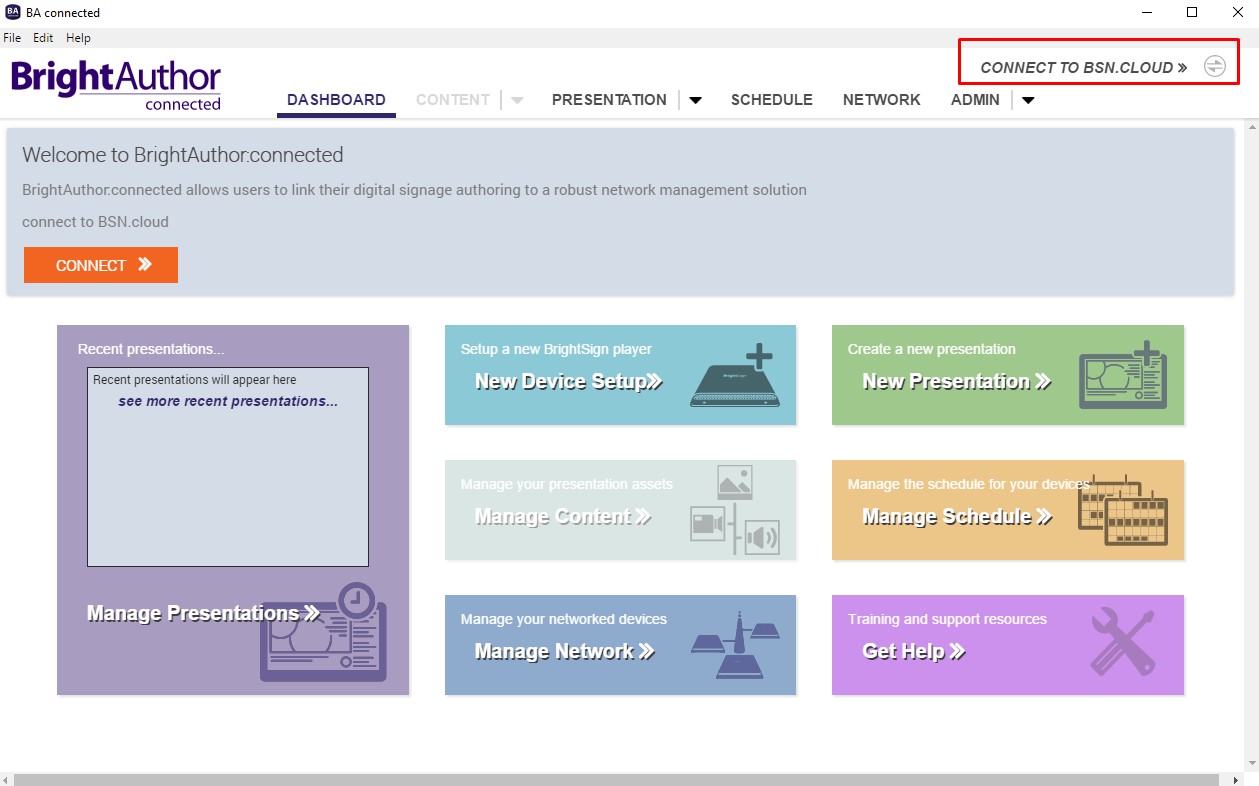
Task: Click 'Recent presentations will appear here' text
Action: point(194,380)
